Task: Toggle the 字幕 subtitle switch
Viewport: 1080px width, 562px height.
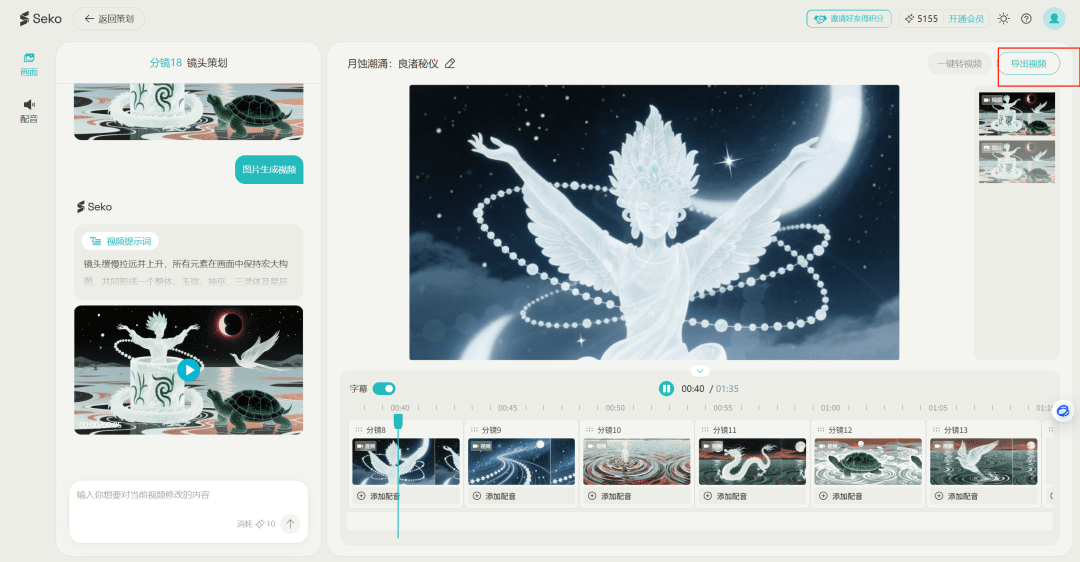Action: (x=384, y=388)
